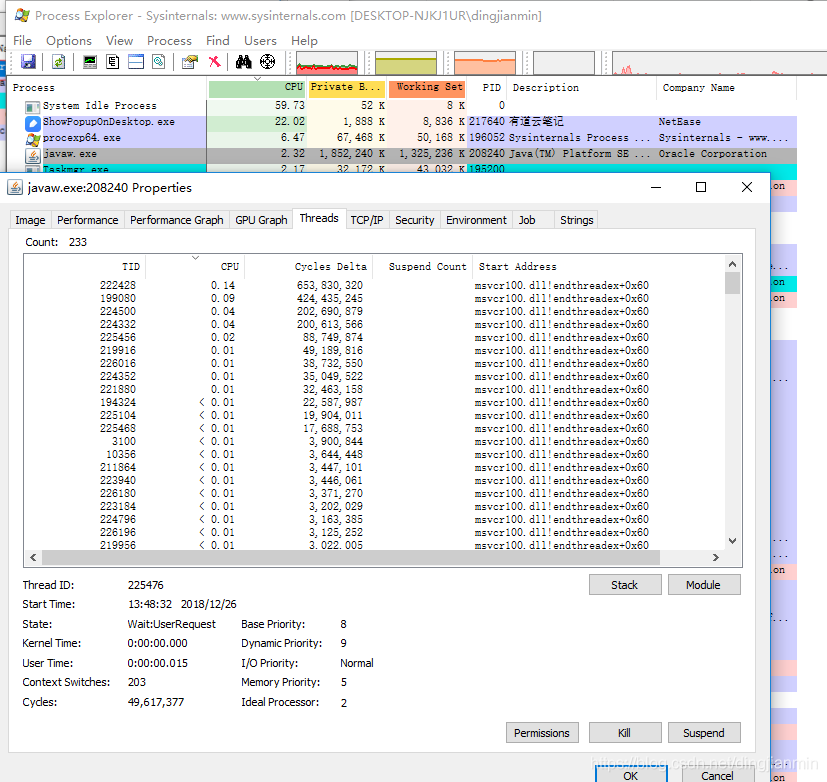Open Find Handle with the binoculars icon
Viewport: 827px width, 782px height.
click(x=243, y=62)
